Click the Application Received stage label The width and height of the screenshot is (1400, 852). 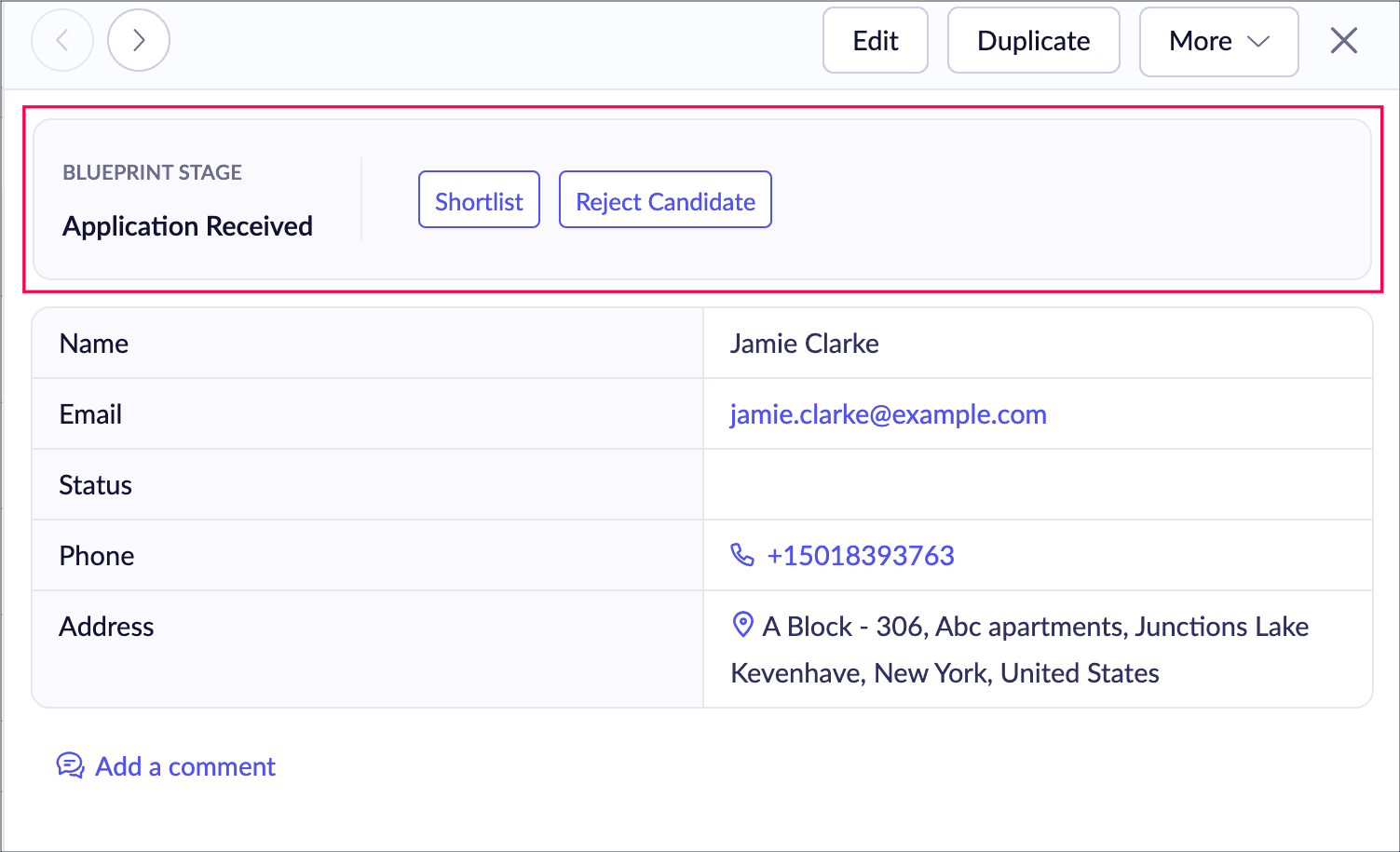coord(187,226)
